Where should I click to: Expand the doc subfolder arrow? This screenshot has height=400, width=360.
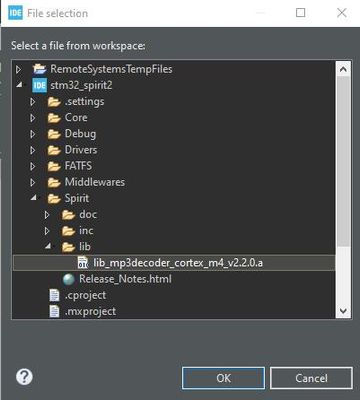coord(47,215)
